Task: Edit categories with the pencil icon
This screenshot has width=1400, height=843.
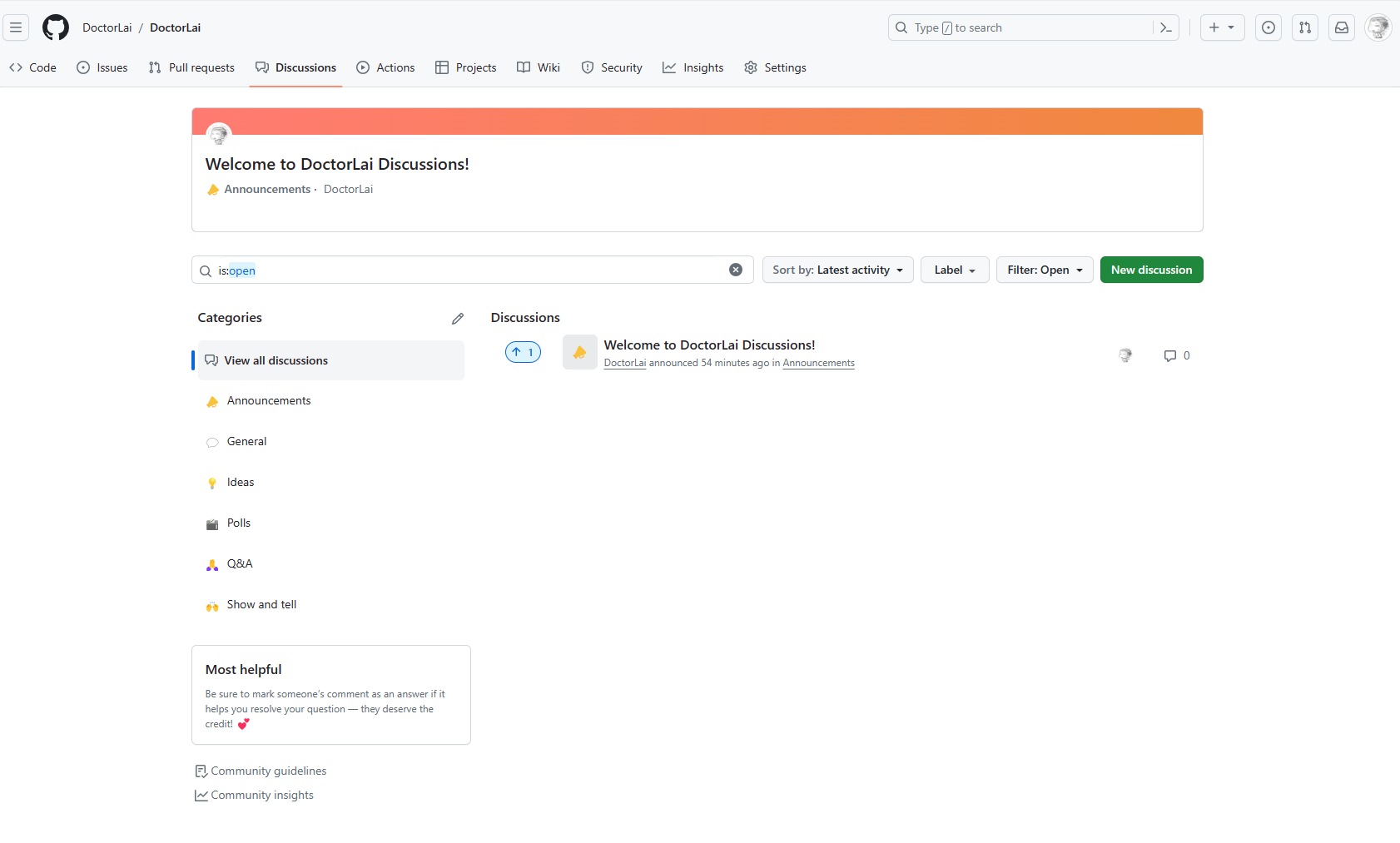Action: [x=458, y=319]
